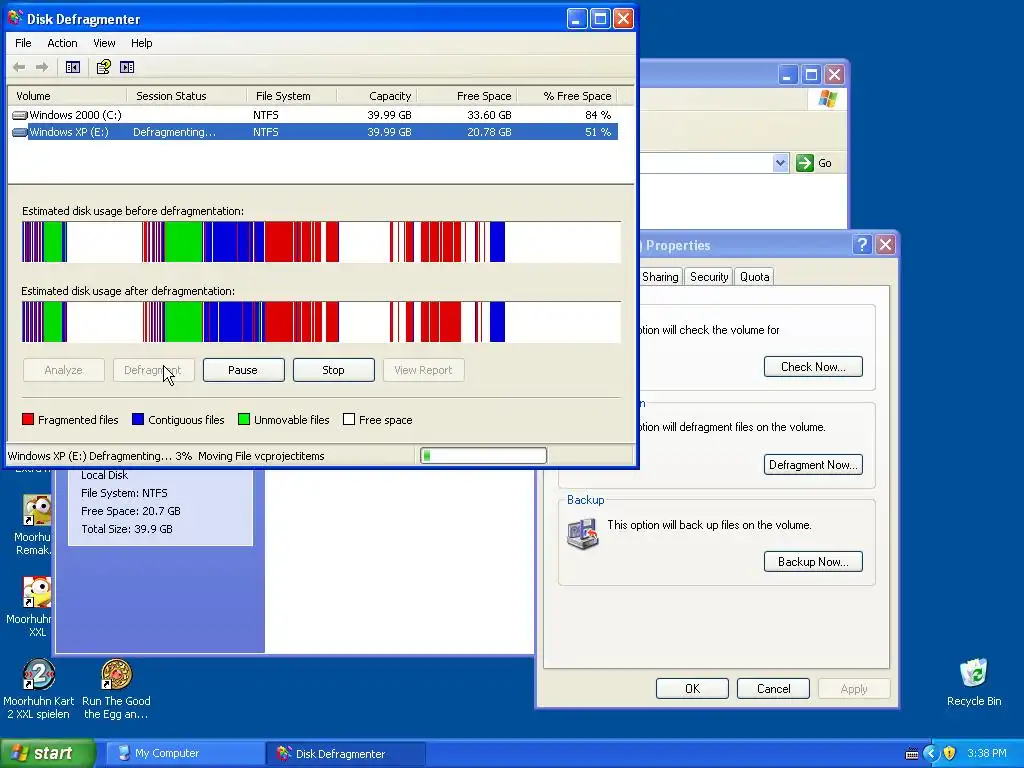Image resolution: width=1024 pixels, height=768 pixels.
Task: Click the defragmentation progress bar
Action: [x=483, y=456]
